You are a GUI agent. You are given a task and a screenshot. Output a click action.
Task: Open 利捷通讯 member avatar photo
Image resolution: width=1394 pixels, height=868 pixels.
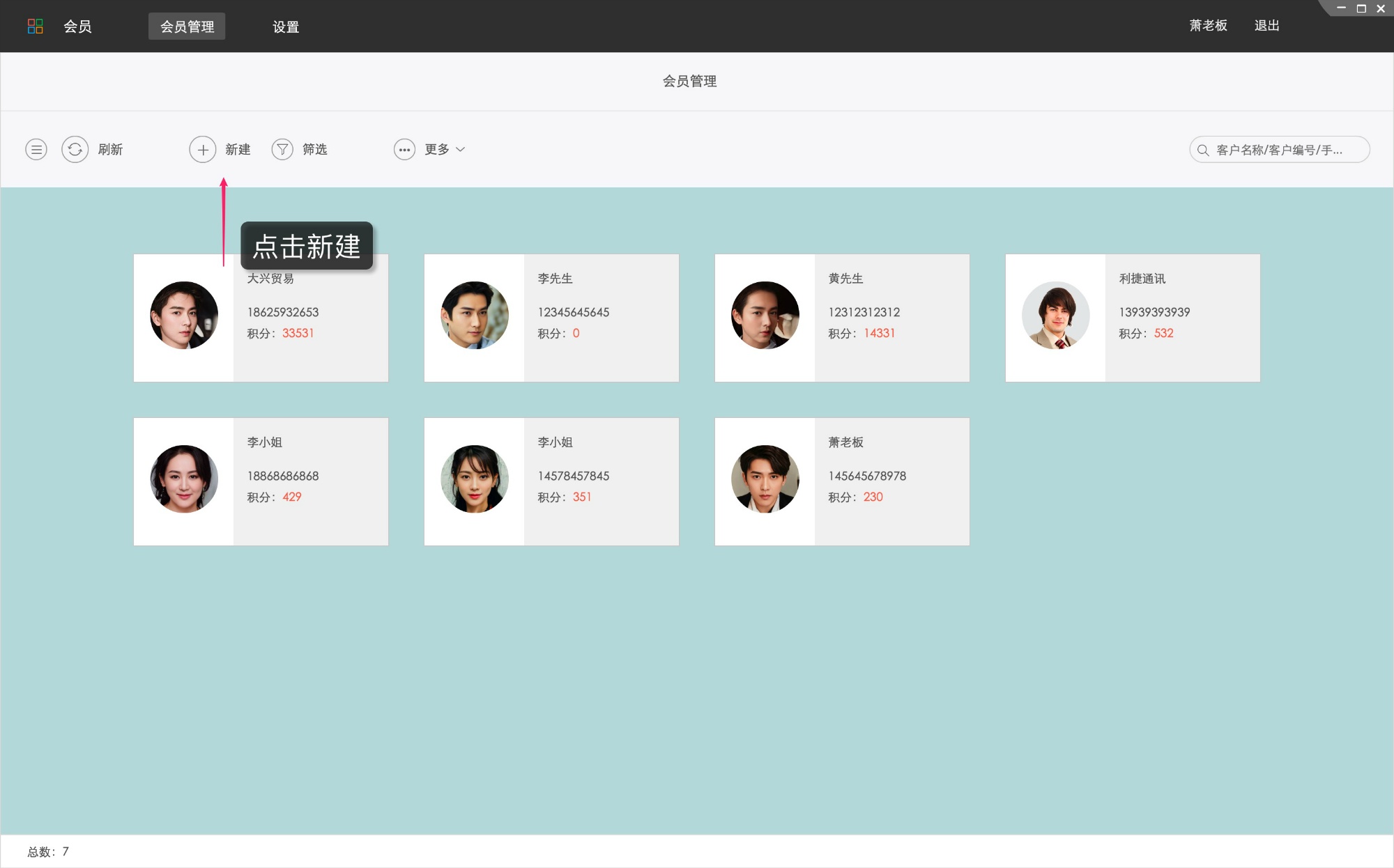(x=1055, y=316)
